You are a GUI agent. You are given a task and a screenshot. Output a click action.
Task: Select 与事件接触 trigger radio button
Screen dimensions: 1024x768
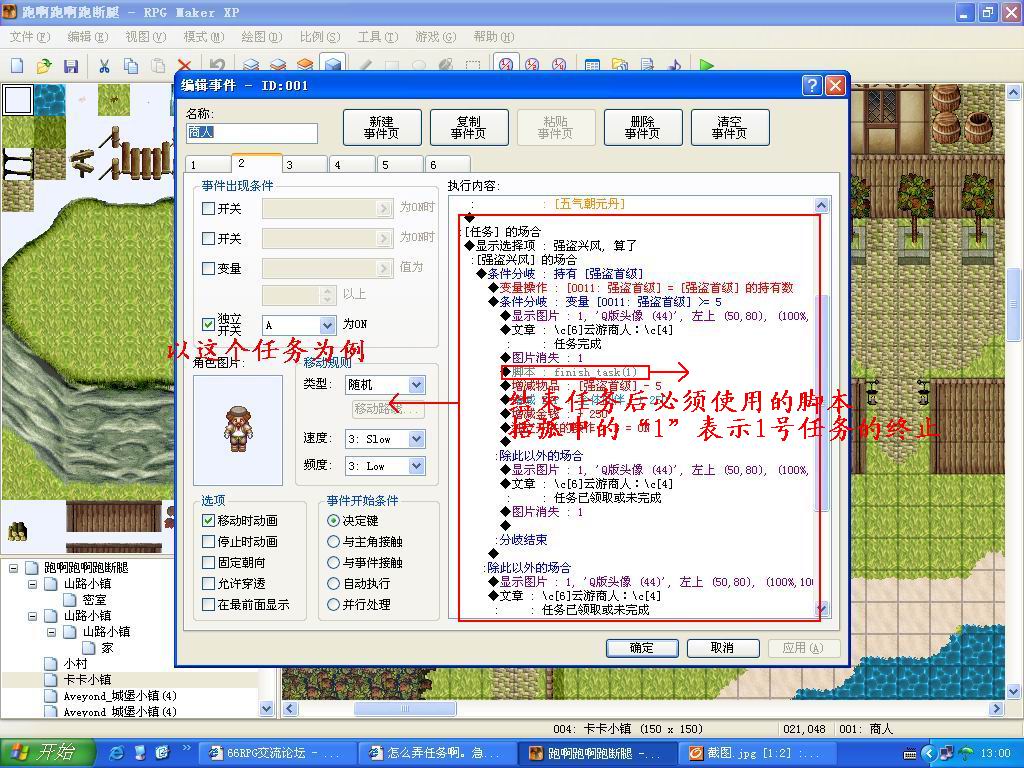[333, 562]
